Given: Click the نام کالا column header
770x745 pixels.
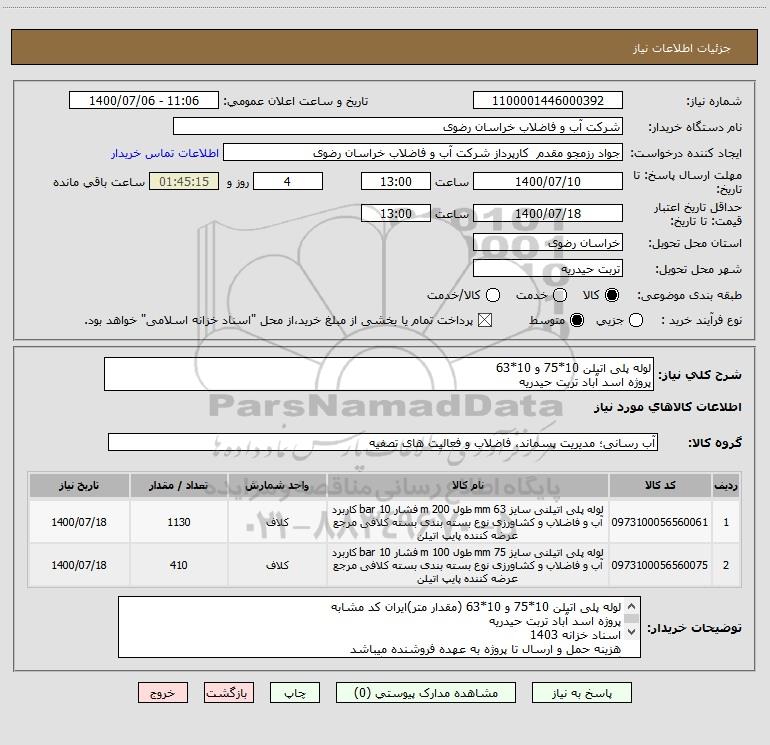Looking at the screenshot, I should click(x=468, y=485).
